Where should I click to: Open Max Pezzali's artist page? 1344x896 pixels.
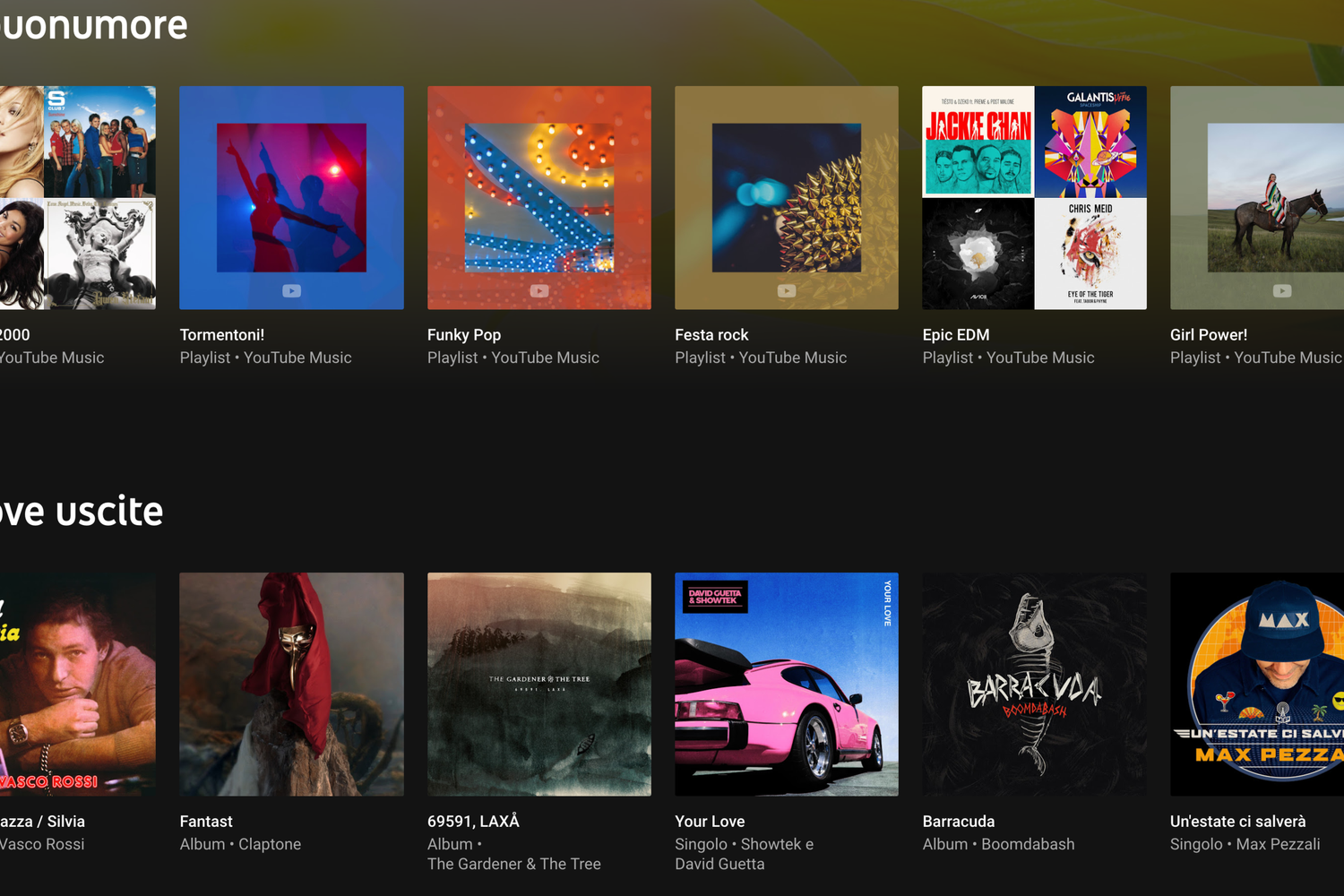(1279, 843)
